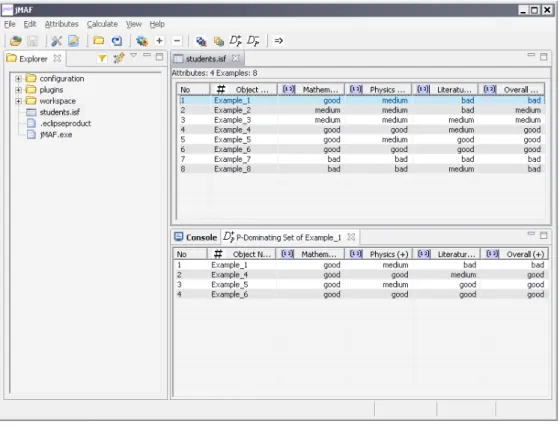
Task: Select Example_8 row in students table
Action: click(361, 169)
